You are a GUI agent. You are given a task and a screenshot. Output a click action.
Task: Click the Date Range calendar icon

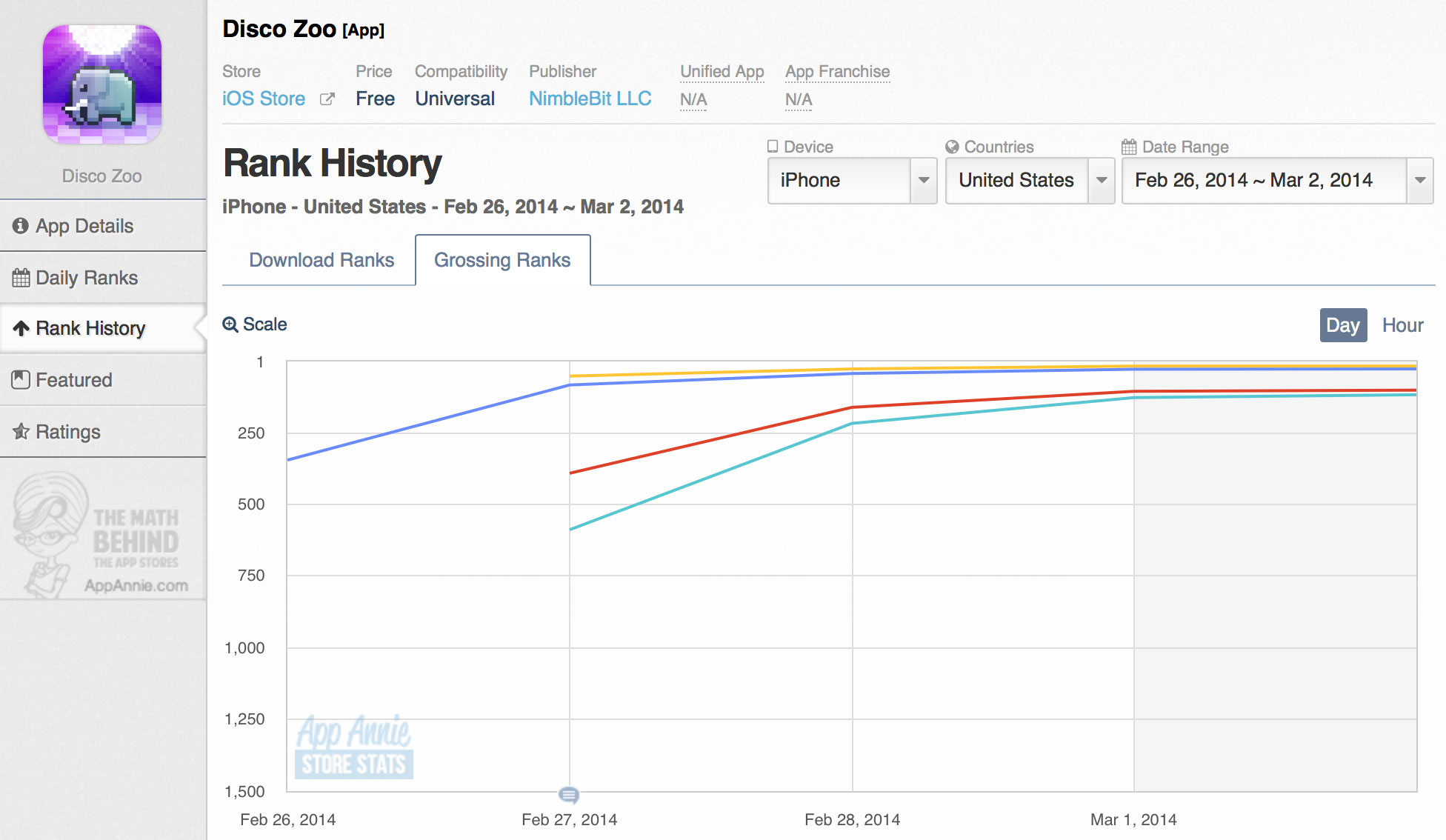[x=1129, y=147]
